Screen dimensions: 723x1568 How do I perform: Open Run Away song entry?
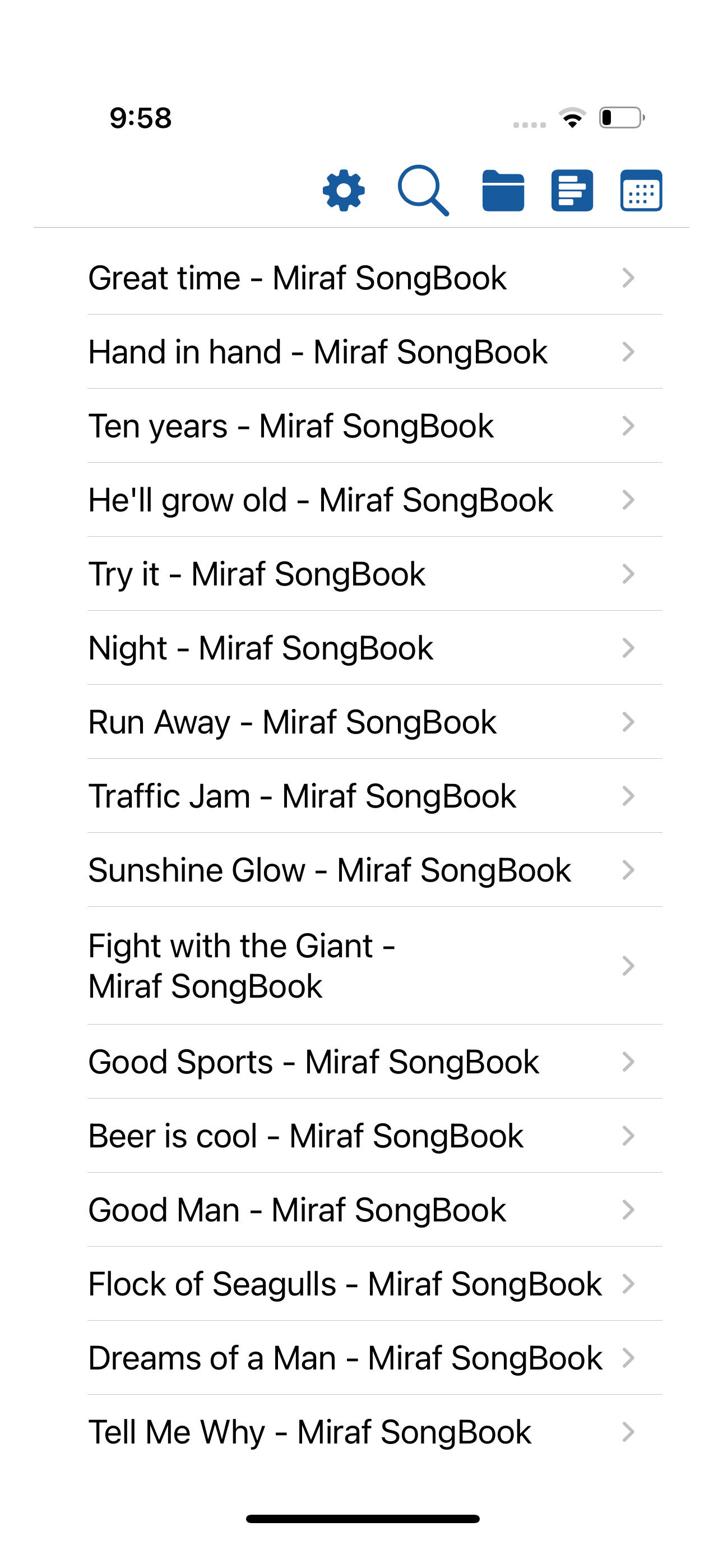[x=375, y=722]
